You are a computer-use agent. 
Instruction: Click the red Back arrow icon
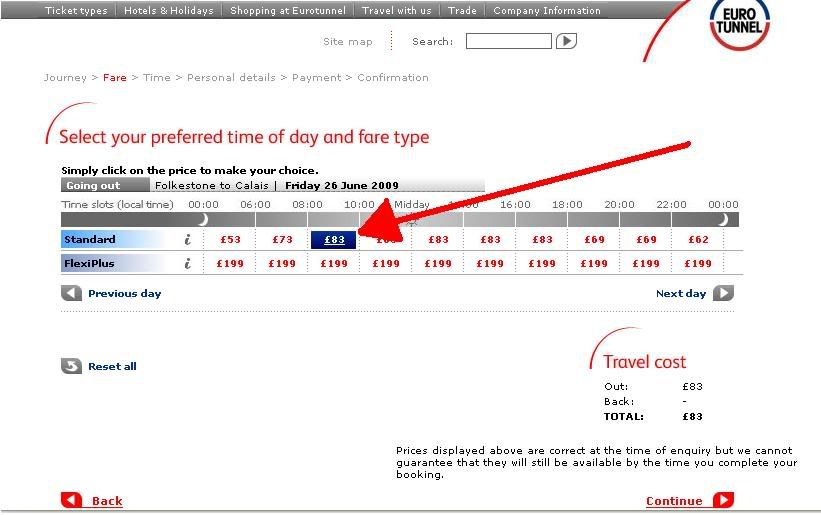coord(72,500)
